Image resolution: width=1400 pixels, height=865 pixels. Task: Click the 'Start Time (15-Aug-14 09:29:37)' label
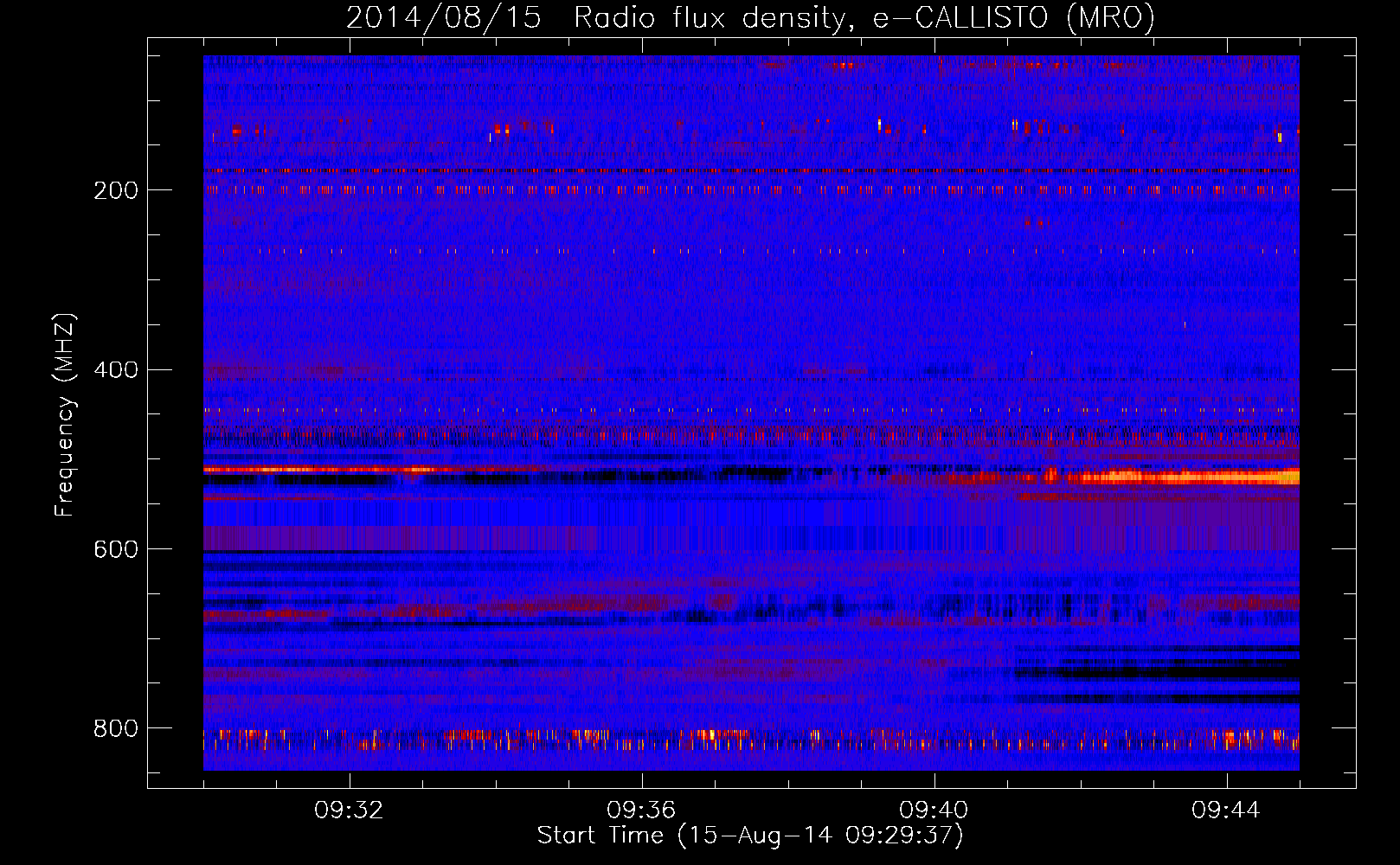750,836
